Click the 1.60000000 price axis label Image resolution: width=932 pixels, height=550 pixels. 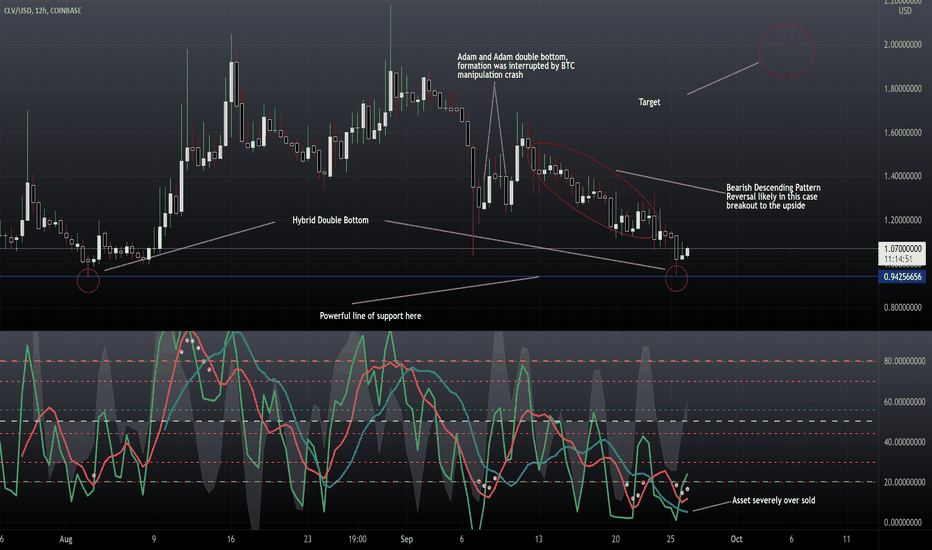902,133
